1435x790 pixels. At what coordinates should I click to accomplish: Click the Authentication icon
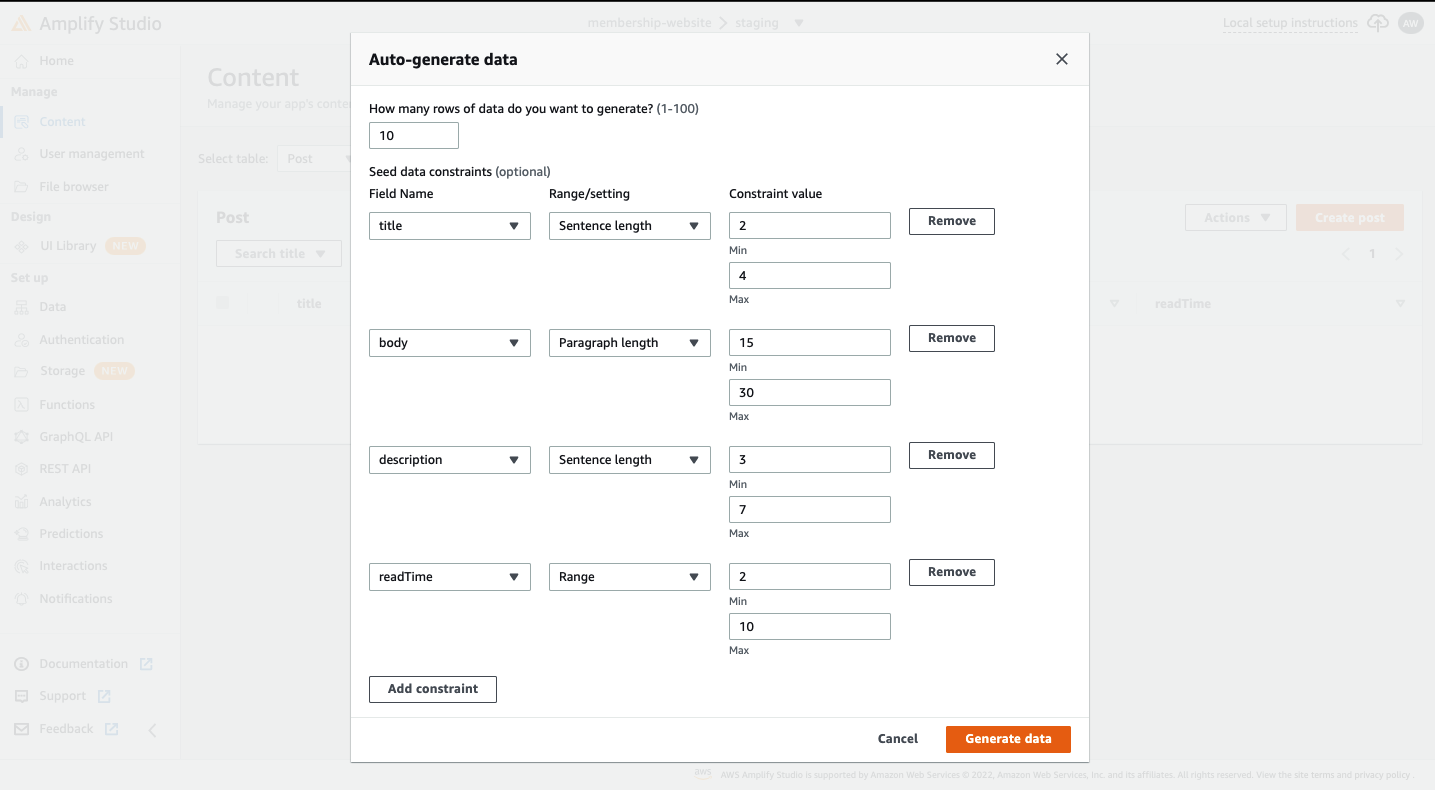point(21,340)
